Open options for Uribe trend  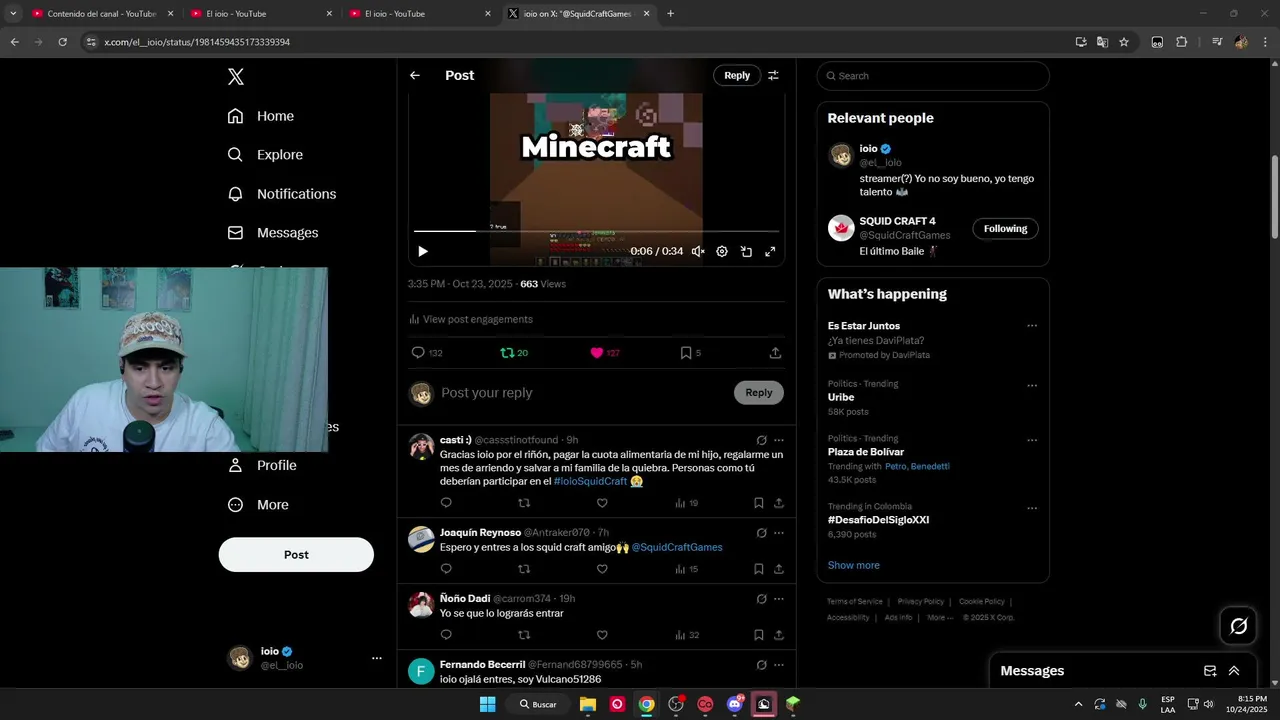1032,386
